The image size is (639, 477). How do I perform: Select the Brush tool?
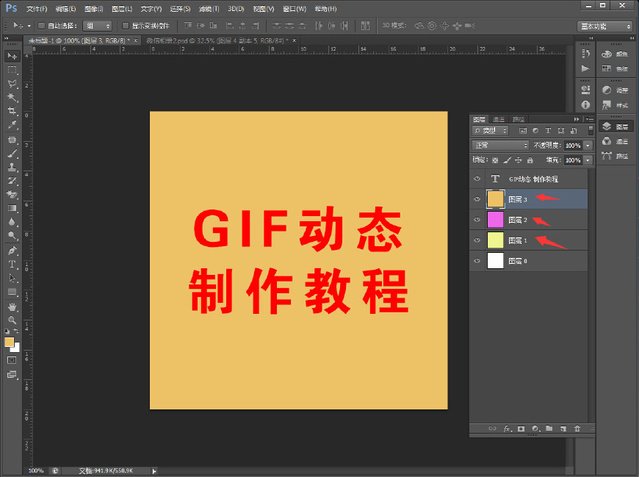coord(12,154)
